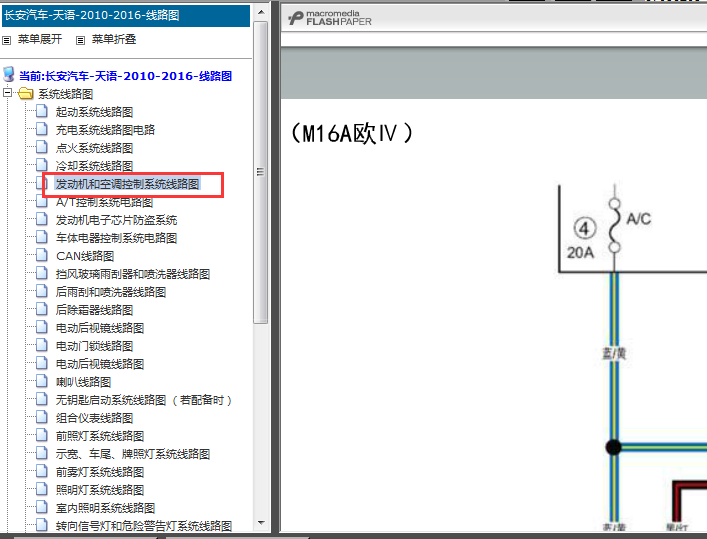Open A/T控制系统电路图

point(104,202)
